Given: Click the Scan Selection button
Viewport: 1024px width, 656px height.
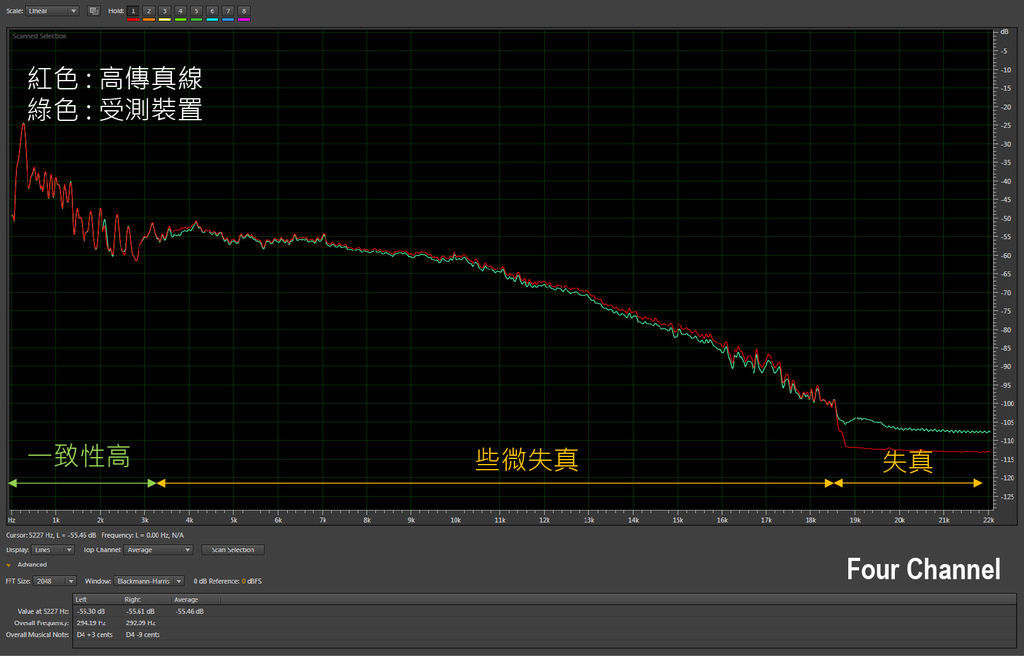Looking at the screenshot, I should [233, 550].
